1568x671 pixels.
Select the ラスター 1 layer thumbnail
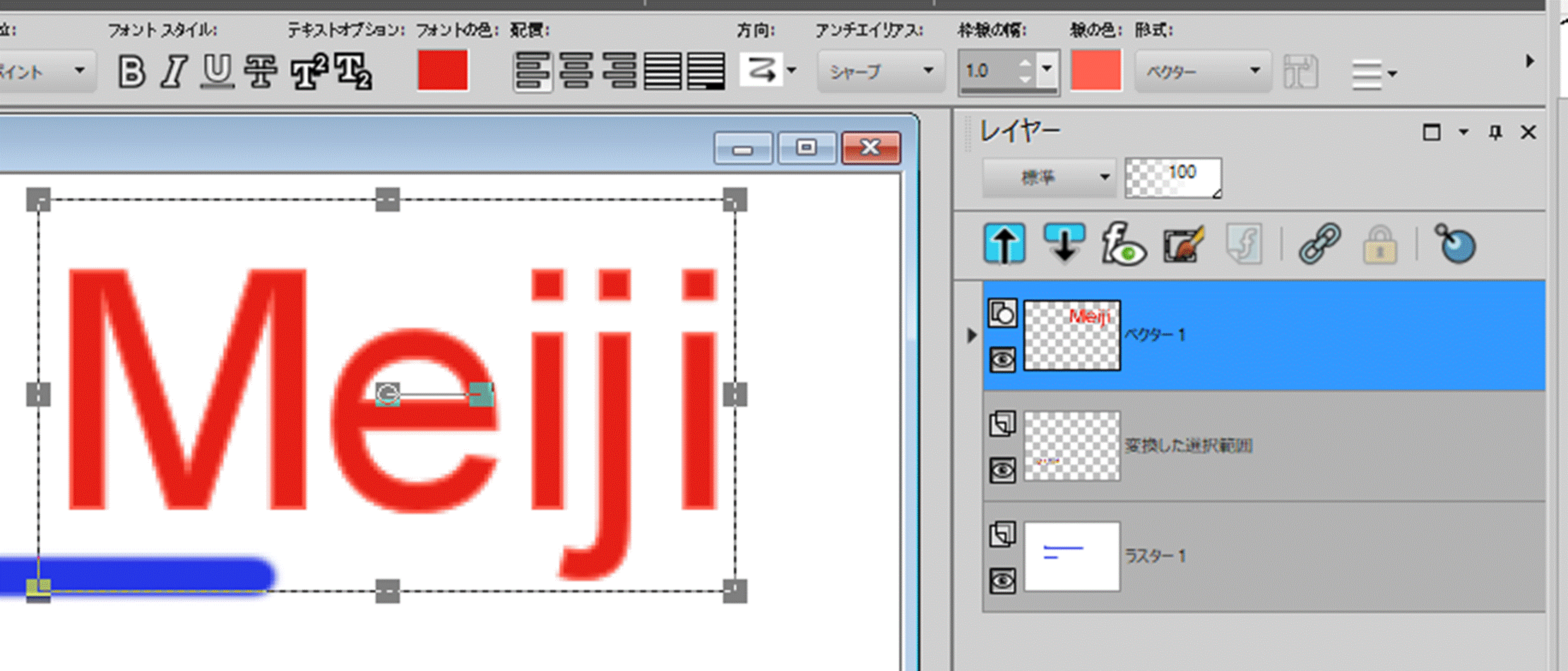pos(1071,557)
